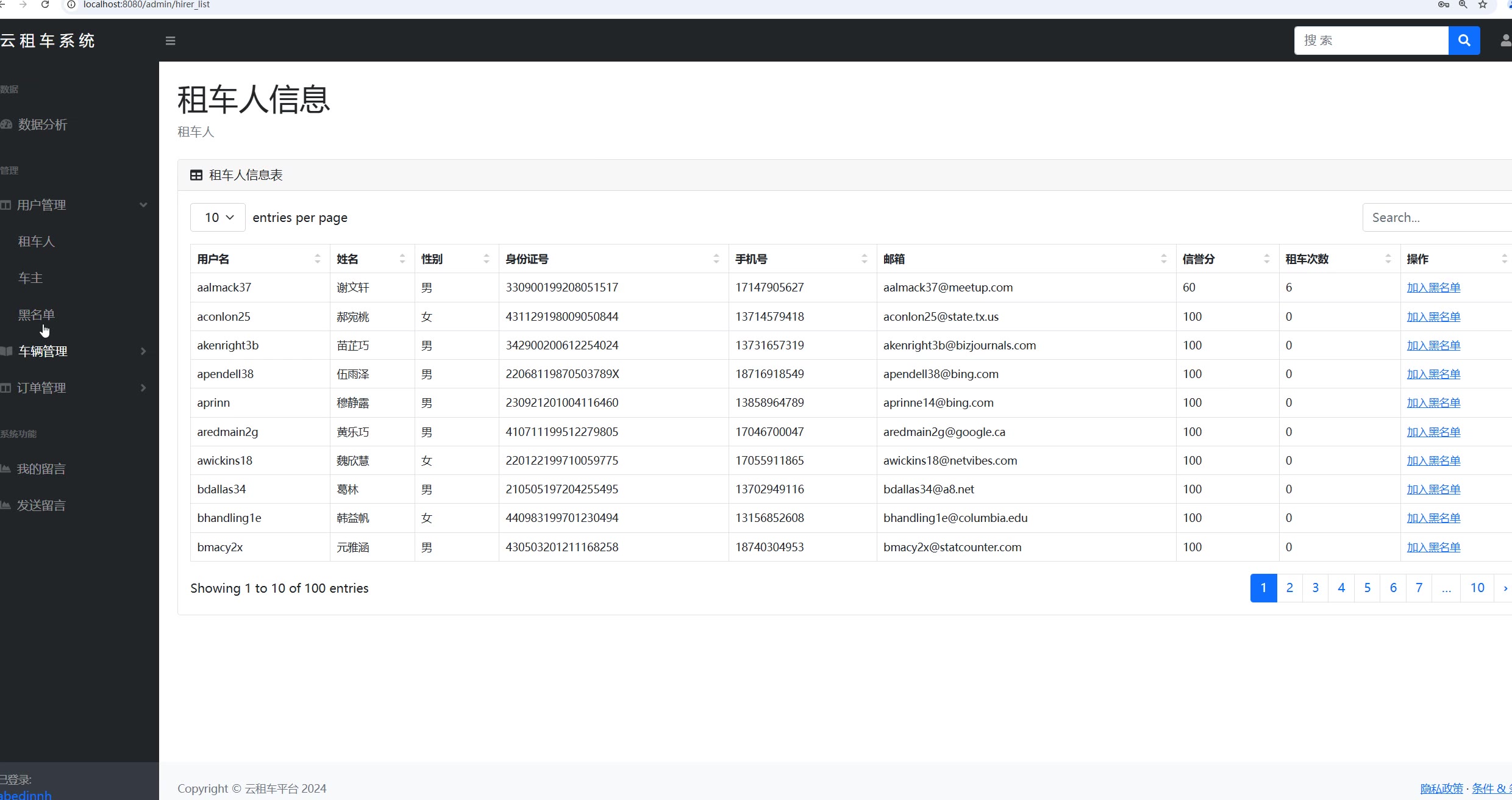Add aalmack37 to blacklist
The width and height of the screenshot is (1512, 800).
(1433, 288)
